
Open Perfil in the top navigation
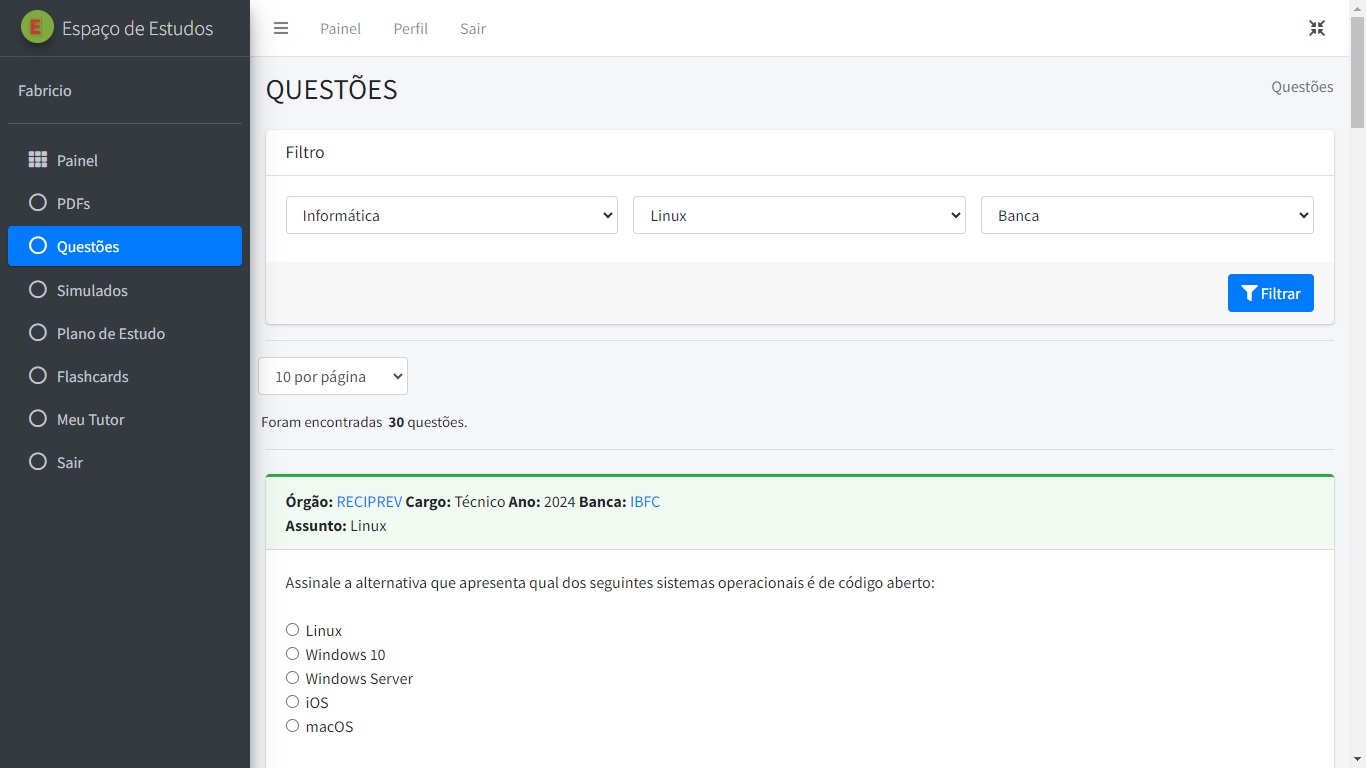point(410,29)
